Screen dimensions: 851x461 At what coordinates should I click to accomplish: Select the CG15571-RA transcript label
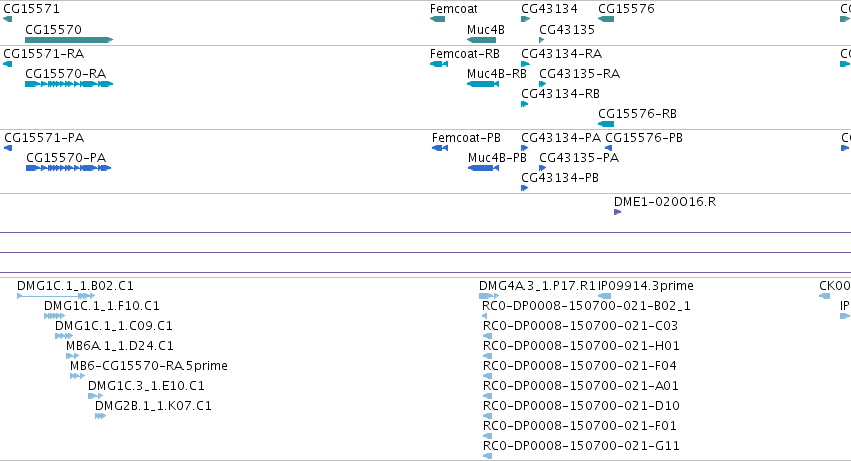tap(43, 54)
